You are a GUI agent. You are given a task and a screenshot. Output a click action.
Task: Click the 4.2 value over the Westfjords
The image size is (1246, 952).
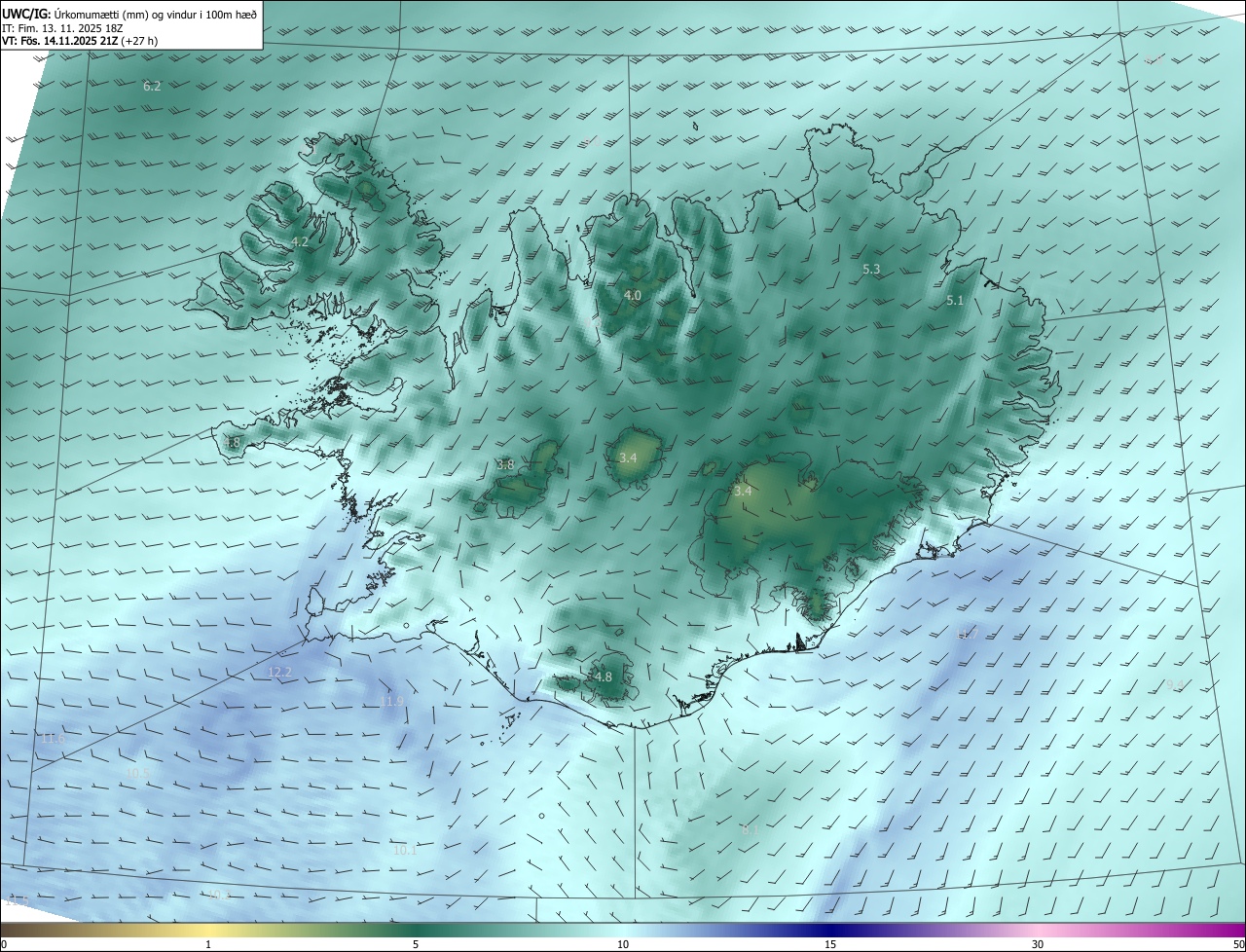[300, 242]
